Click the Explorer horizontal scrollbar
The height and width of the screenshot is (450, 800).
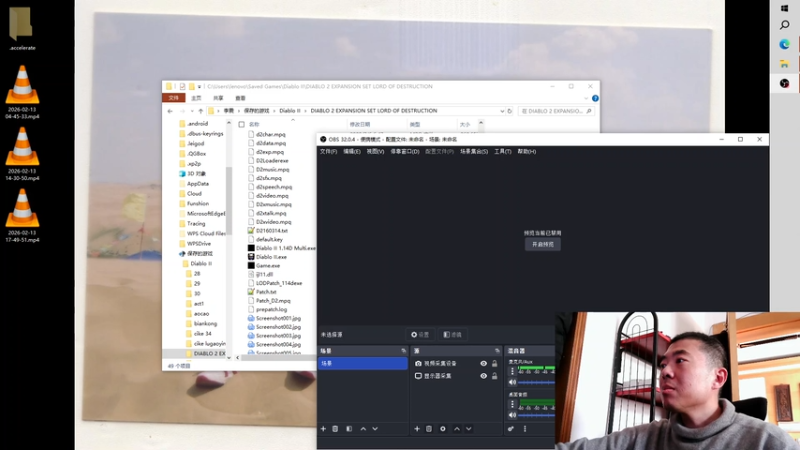pos(278,358)
